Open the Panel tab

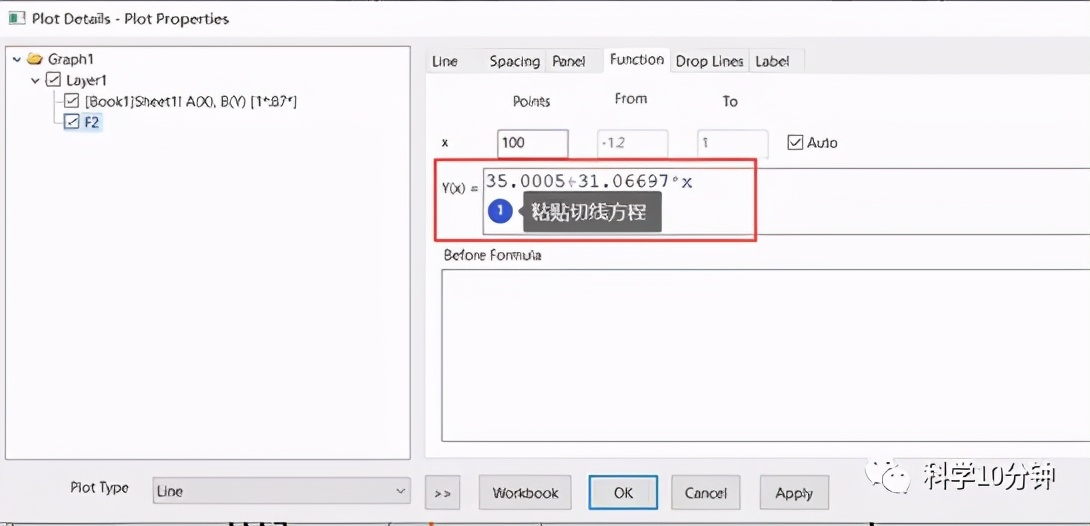coord(569,61)
